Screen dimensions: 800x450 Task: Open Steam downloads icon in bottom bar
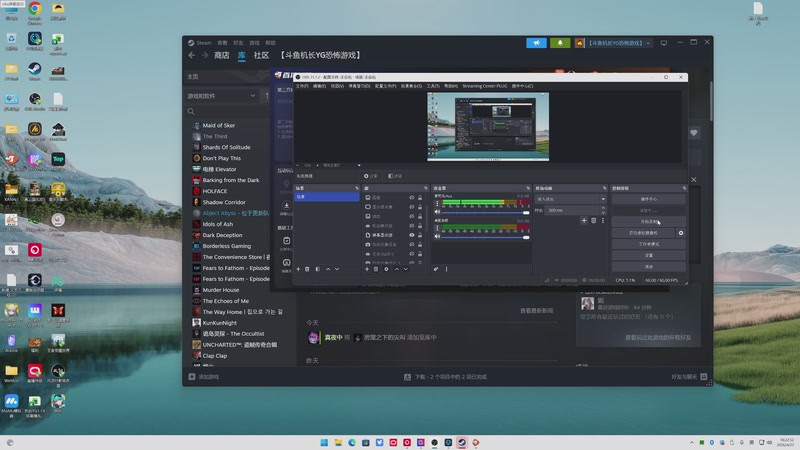[x=407, y=377]
